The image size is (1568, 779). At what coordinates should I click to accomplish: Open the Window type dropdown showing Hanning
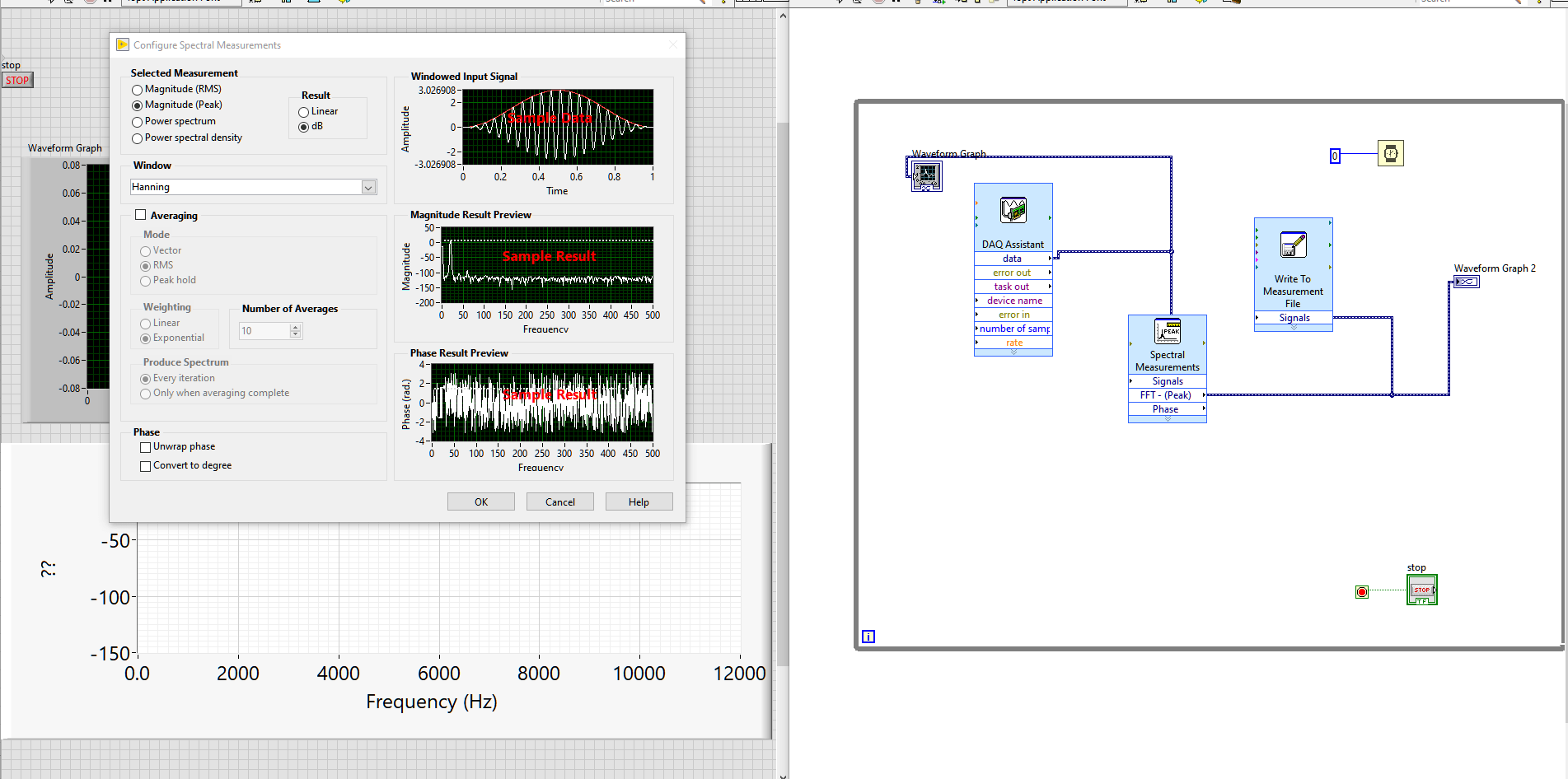coord(368,187)
